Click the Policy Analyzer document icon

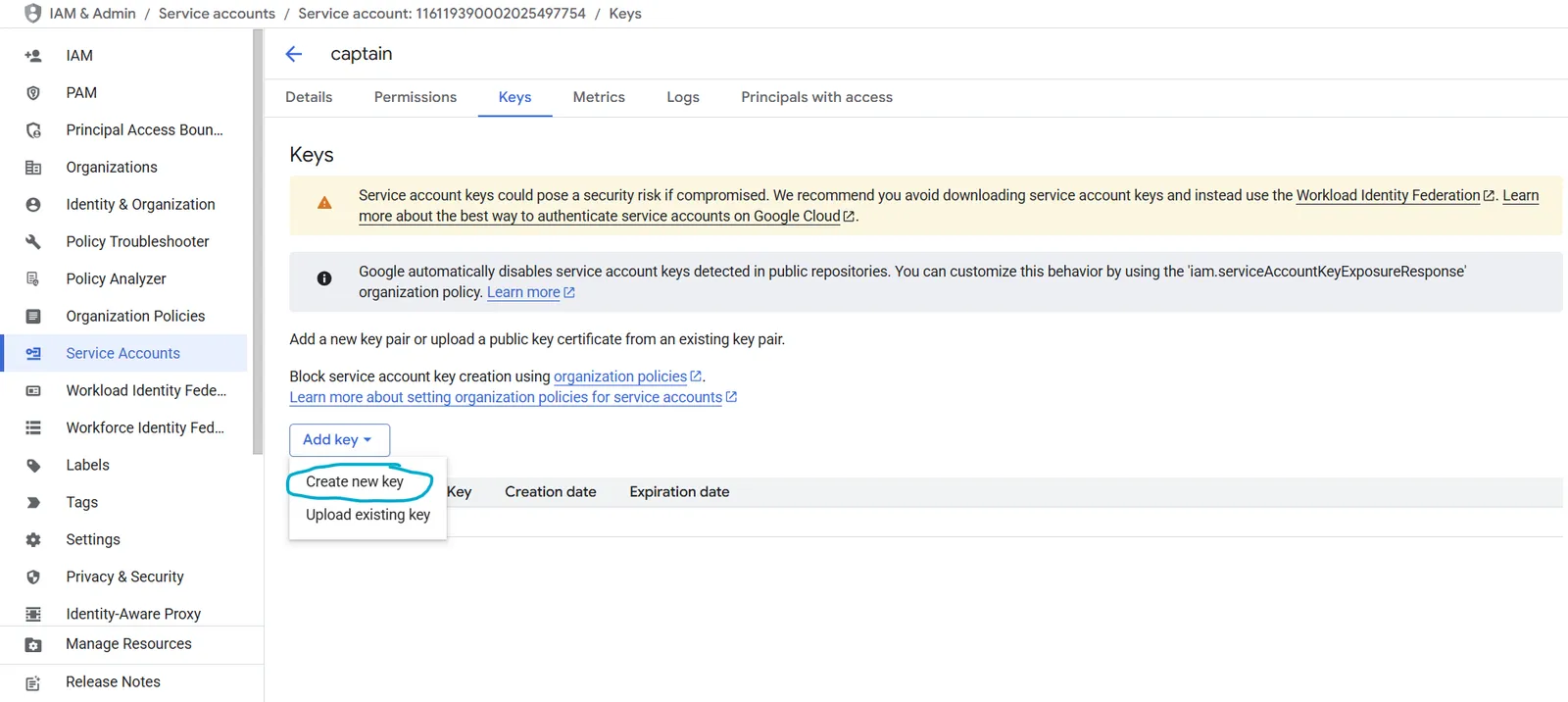click(x=33, y=279)
